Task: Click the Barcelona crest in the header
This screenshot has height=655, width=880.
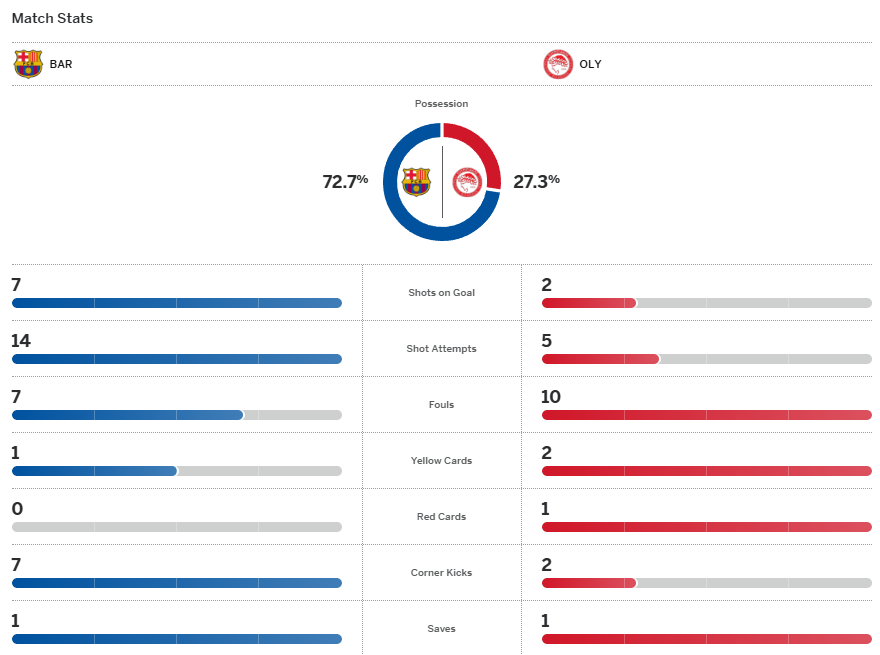Action: tap(28, 64)
